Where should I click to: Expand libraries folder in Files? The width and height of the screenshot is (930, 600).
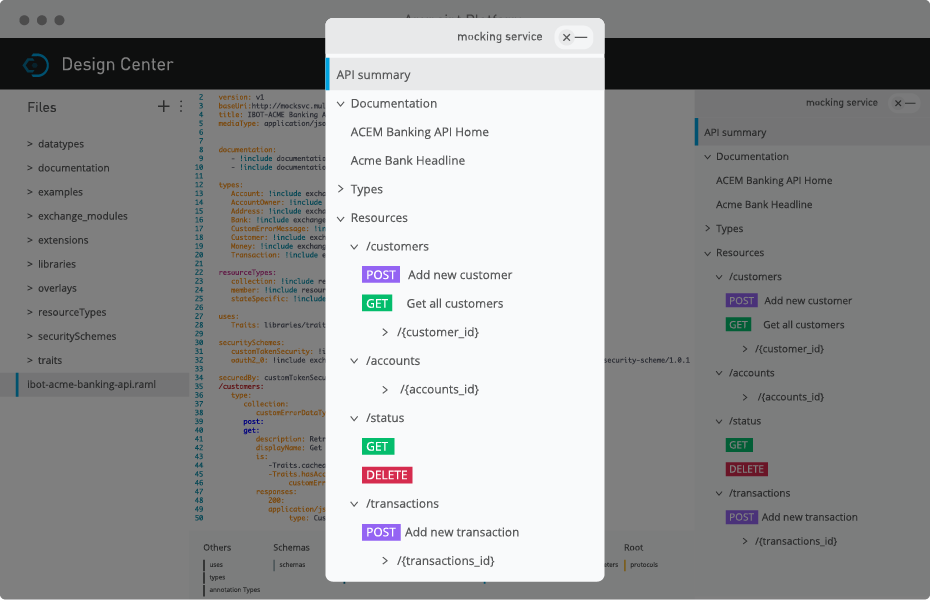(x=30, y=264)
